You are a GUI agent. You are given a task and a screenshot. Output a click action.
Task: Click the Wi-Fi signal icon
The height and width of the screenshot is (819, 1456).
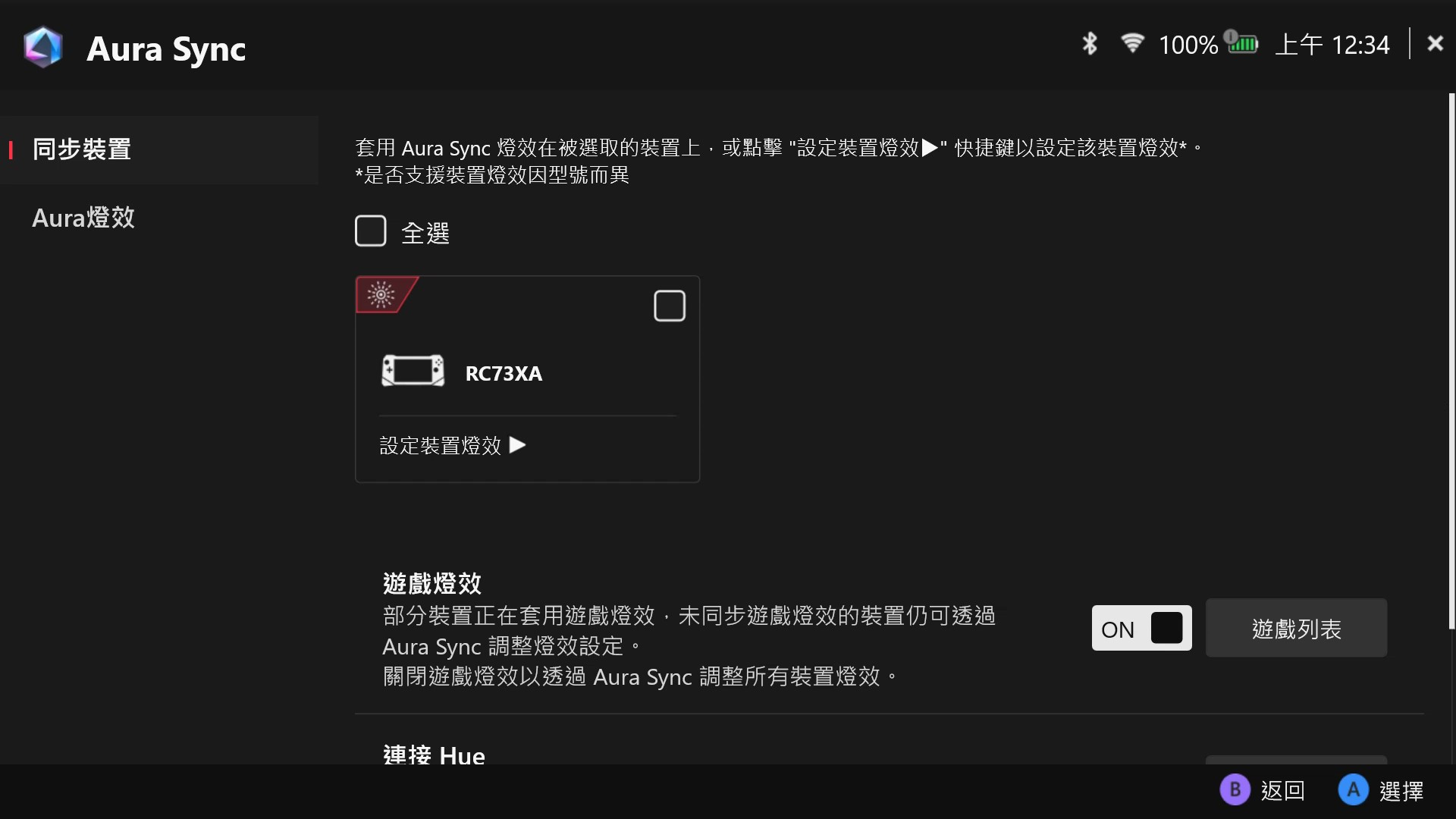coord(1132,43)
